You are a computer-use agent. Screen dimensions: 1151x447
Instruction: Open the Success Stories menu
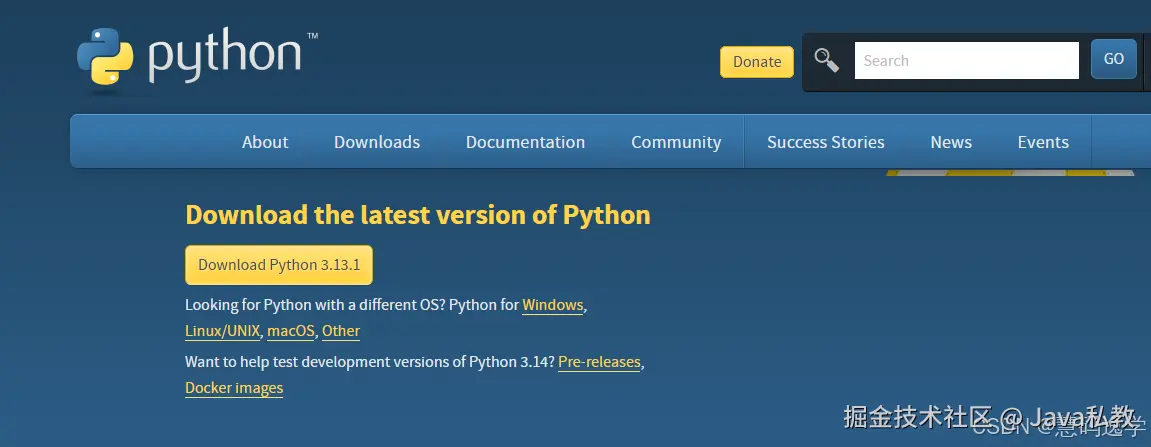pyautogui.click(x=825, y=142)
